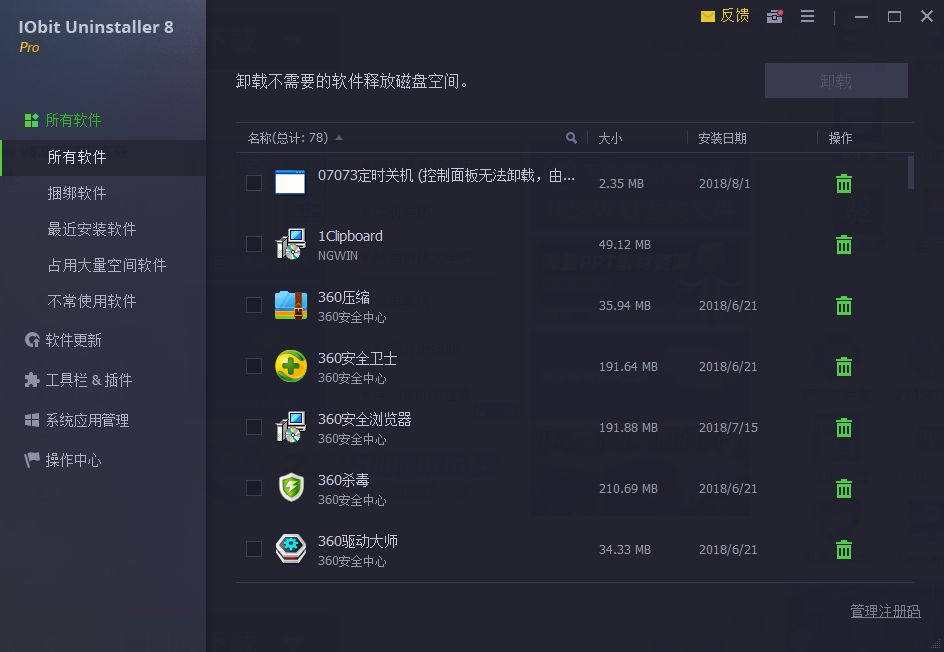This screenshot has width=944, height=652.
Task: Click the green grid icon beside 所有软件 heading
Action: [x=31, y=120]
